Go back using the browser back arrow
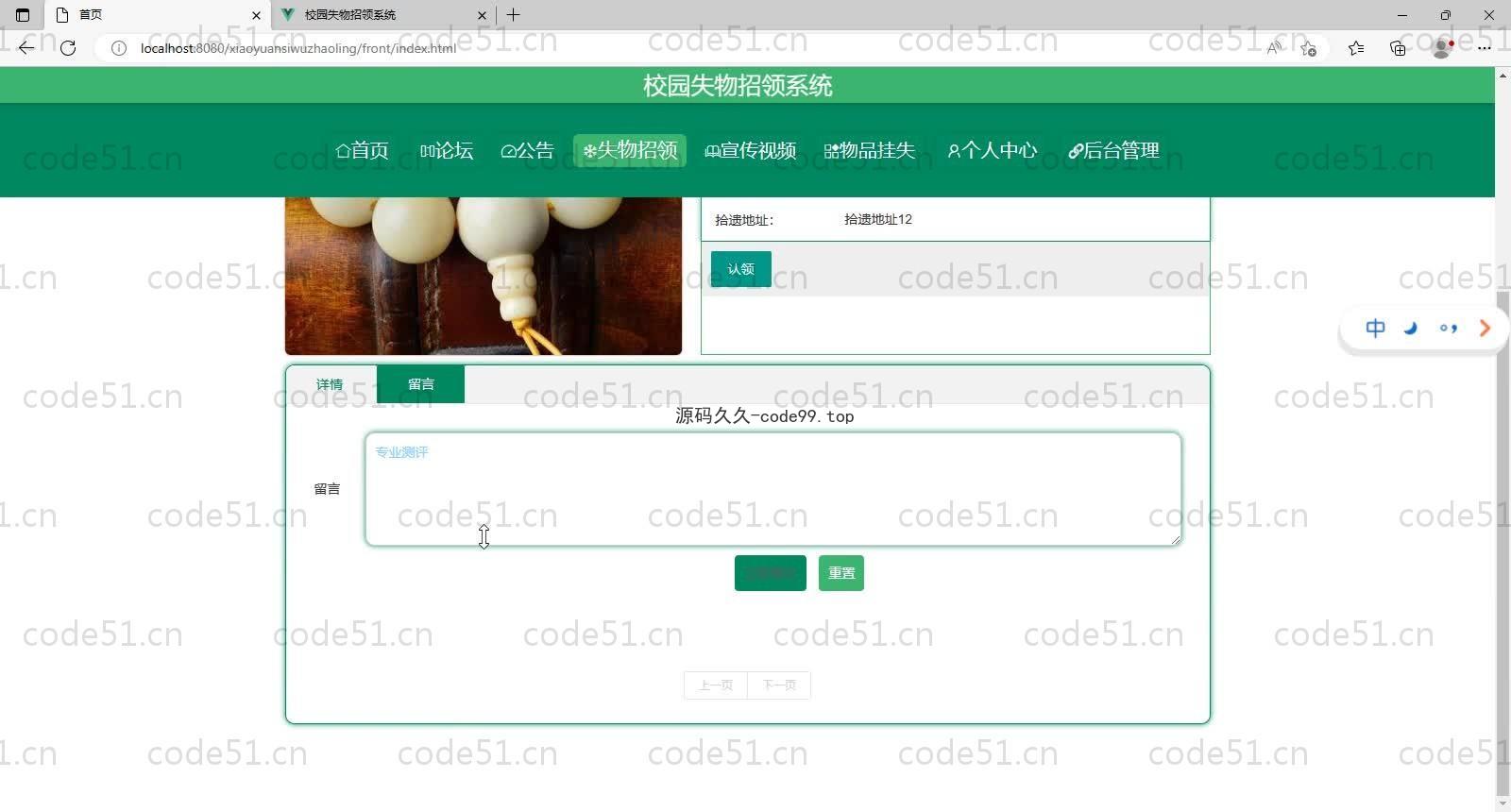Screen dimensions: 1511x812 pyautogui.click(x=26, y=47)
